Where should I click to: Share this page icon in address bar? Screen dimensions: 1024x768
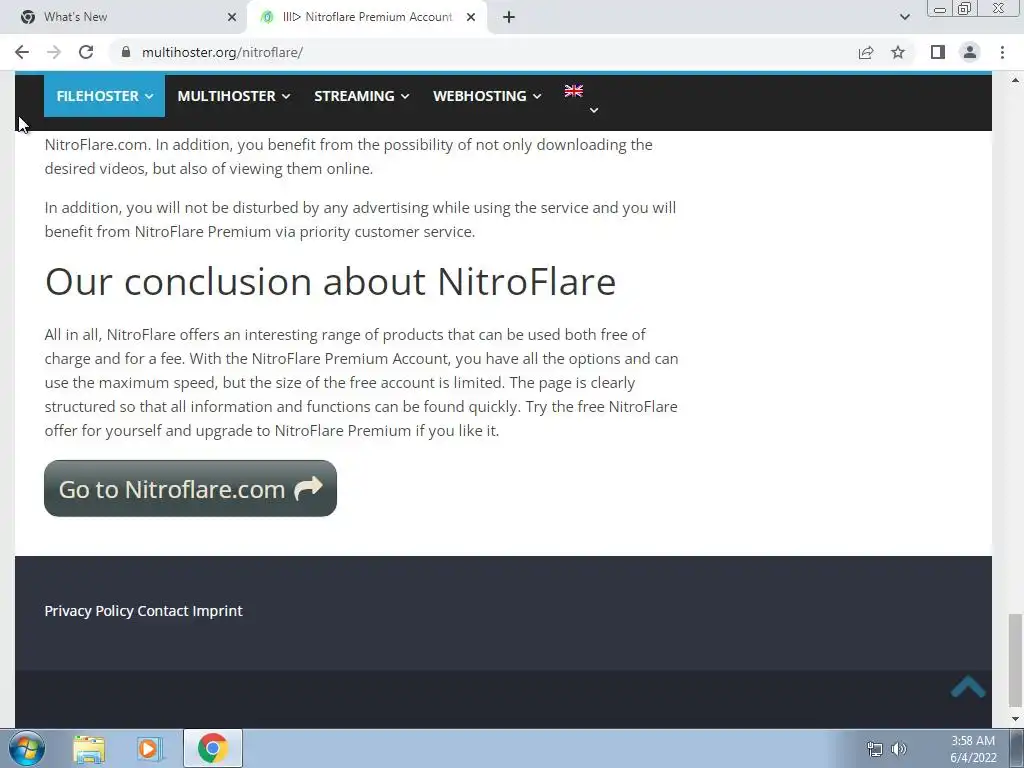click(x=866, y=52)
